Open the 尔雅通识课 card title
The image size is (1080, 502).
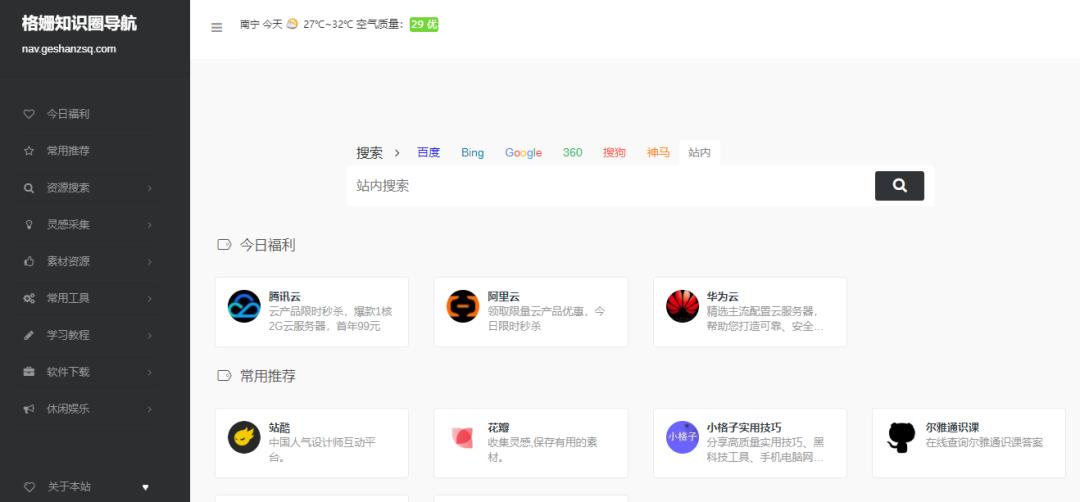point(953,428)
